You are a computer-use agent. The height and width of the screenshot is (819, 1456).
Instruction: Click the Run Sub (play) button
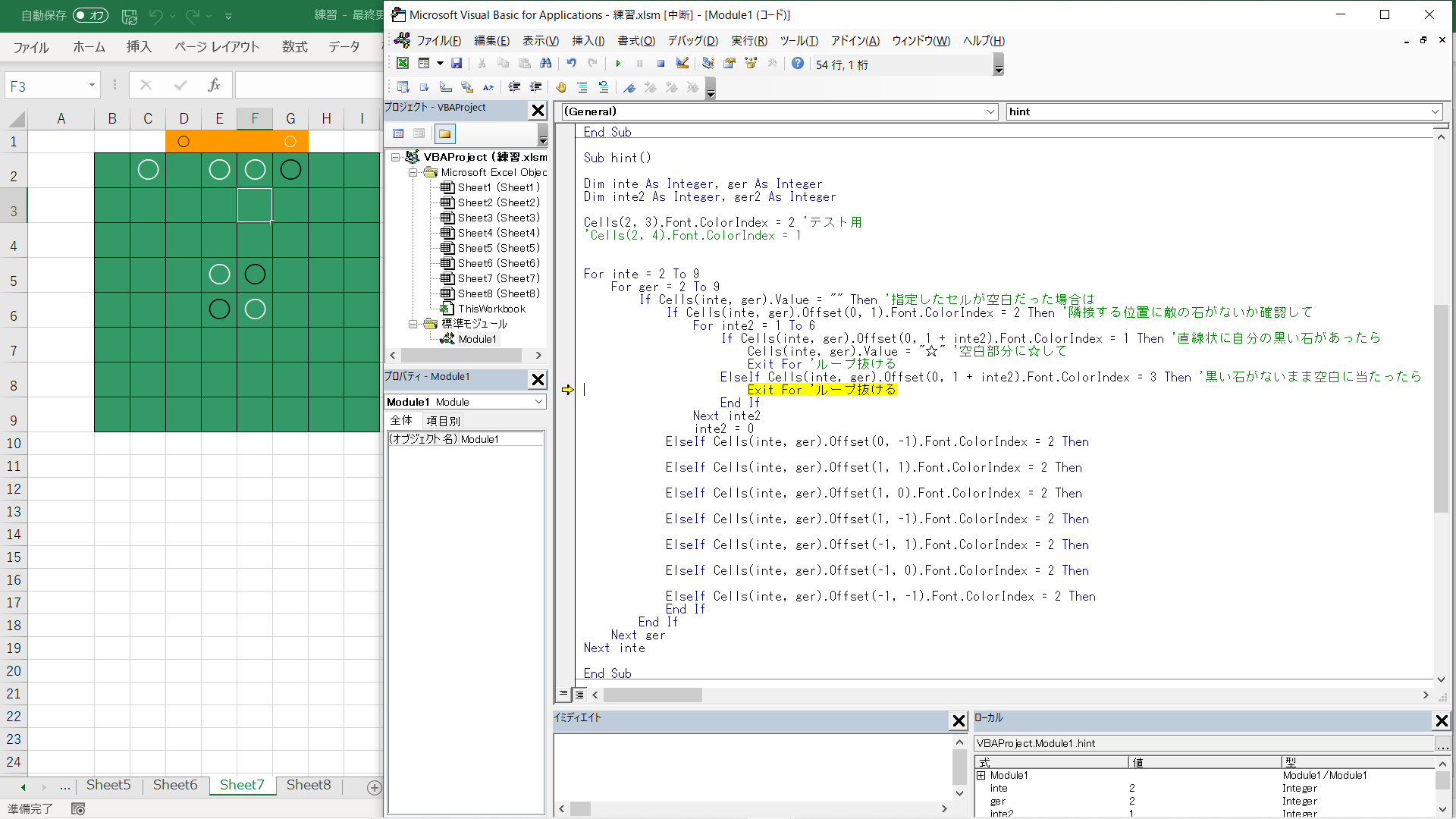pyautogui.click(x=618, y=64)
